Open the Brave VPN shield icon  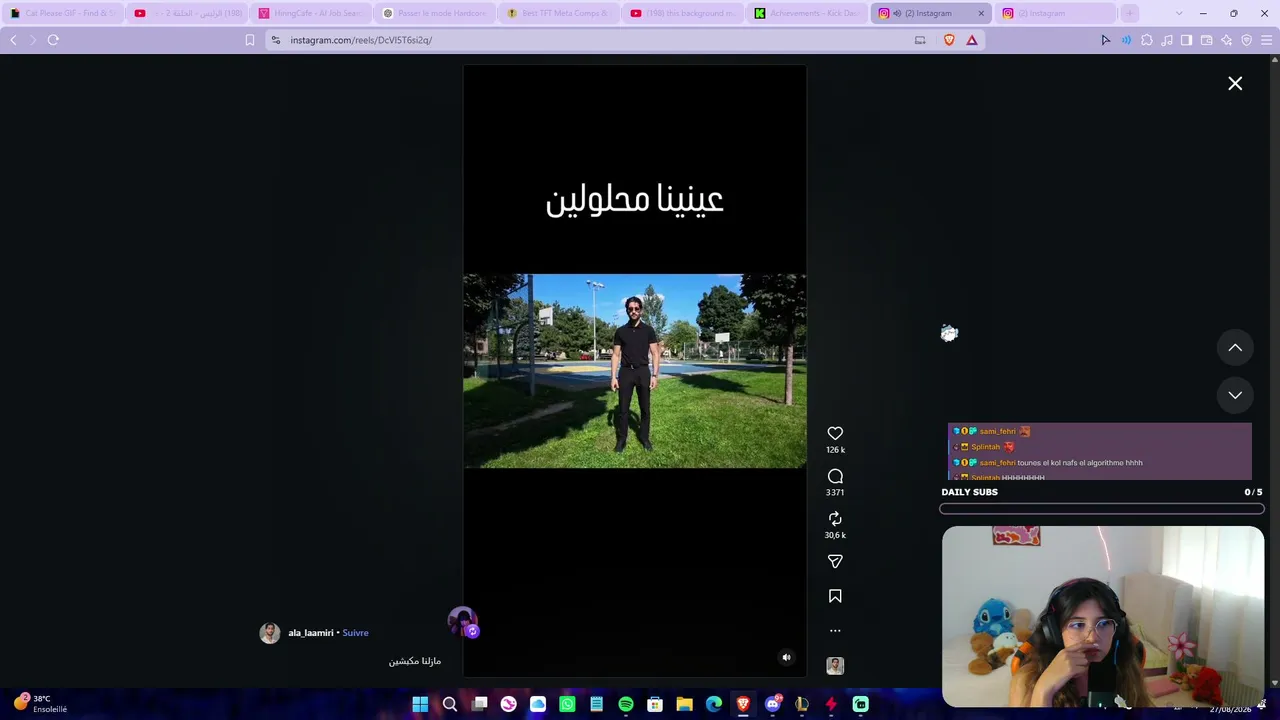pos(1247,40)
